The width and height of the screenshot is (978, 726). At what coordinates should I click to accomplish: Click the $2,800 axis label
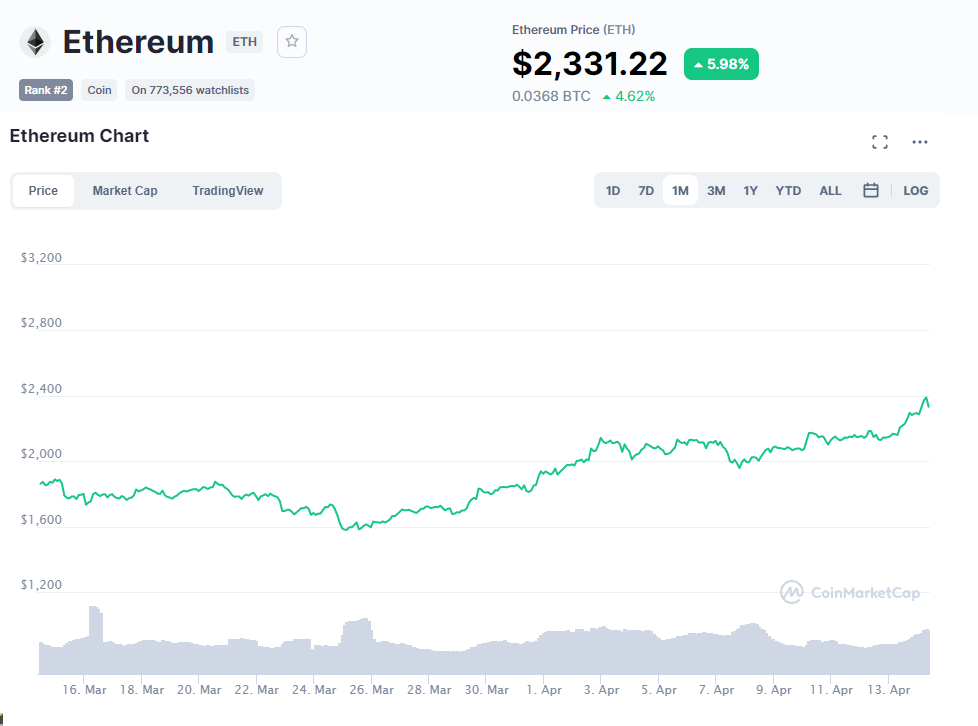coord(41,322)
